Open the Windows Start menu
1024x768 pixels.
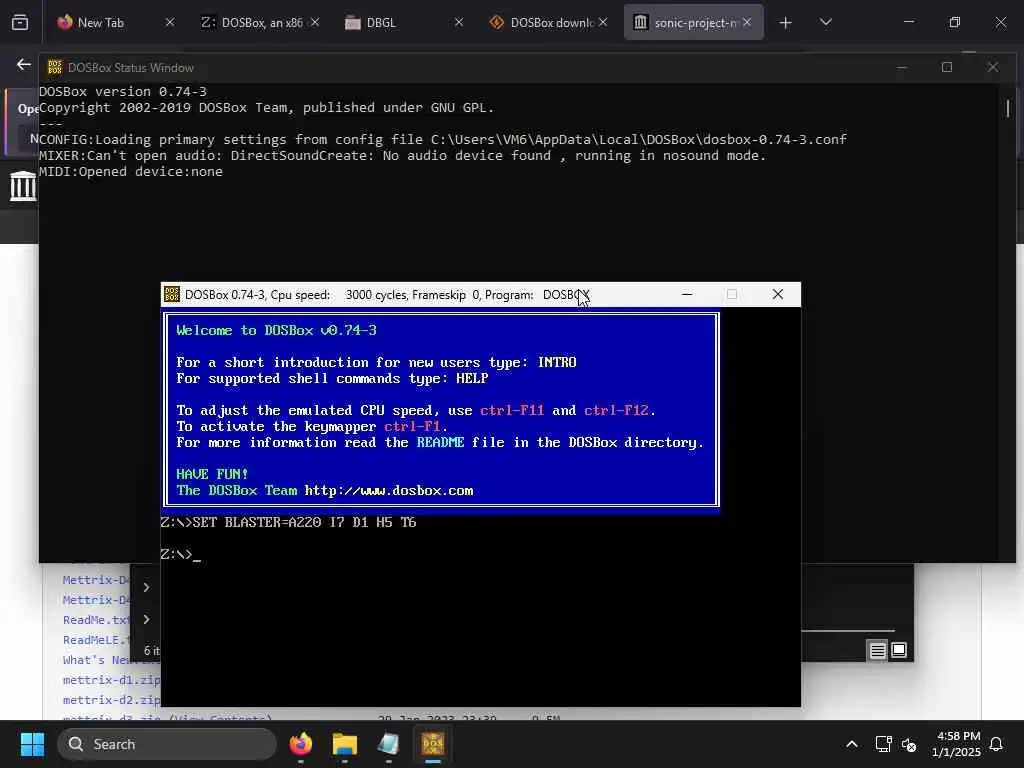[x=32, y=744]
